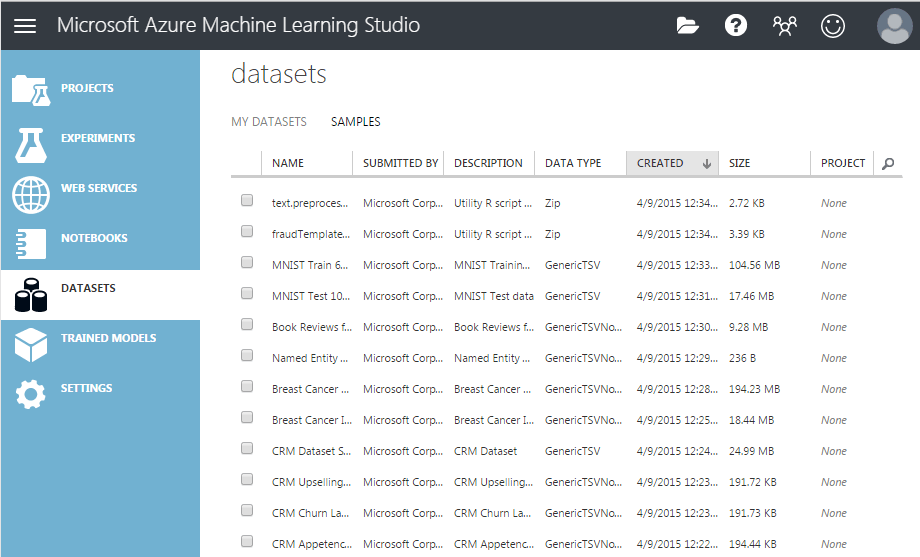Image resolution: width=920 pixels, height=557 pixels.
Task: Open the user account avatar
Action: pos(894,26)
